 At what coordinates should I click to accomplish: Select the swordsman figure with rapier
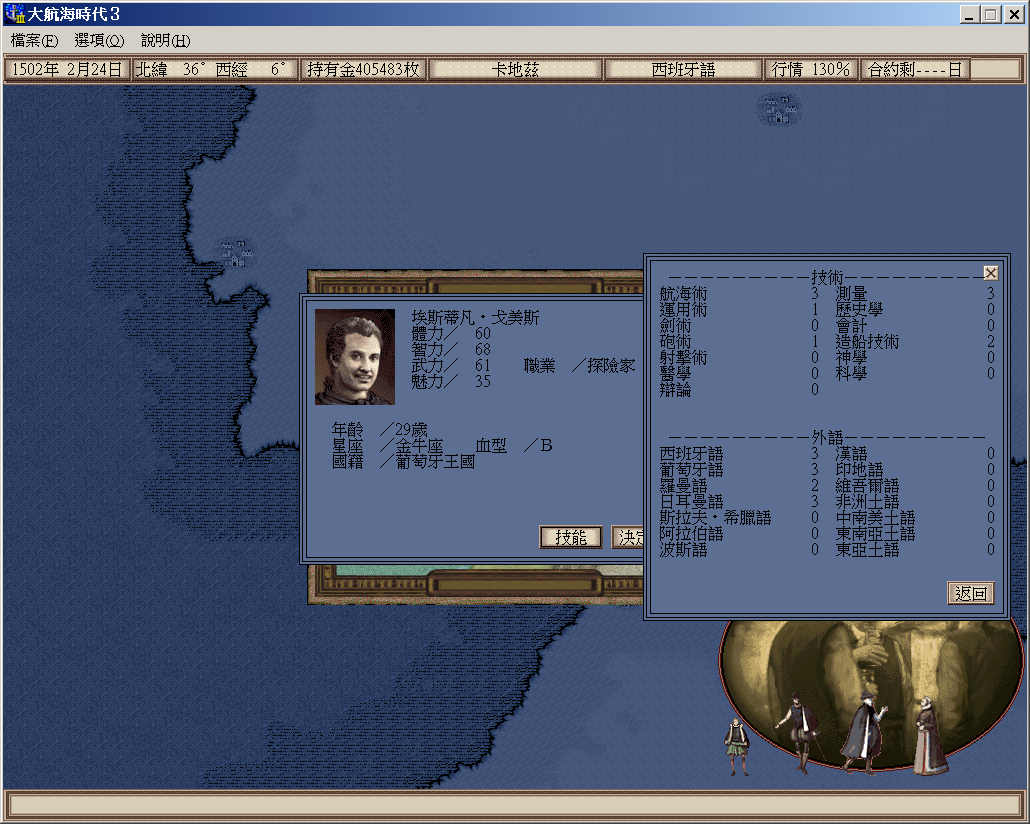[x=799, y=733]
